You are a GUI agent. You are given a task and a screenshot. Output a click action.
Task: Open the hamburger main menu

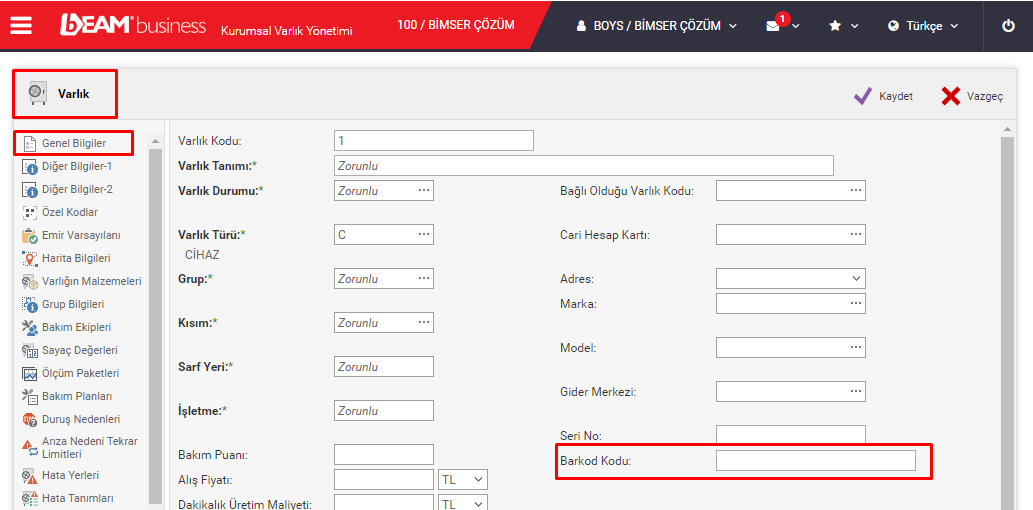pyautogui.click(x=21, y=25)
